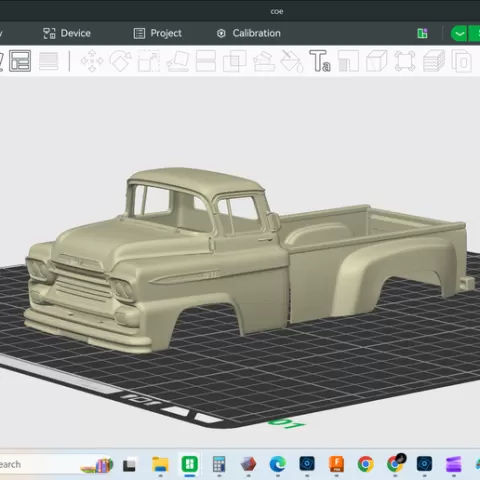Select the Rotate tool
The width and height of the screenshot is (480, 480).
click(120, 61)
